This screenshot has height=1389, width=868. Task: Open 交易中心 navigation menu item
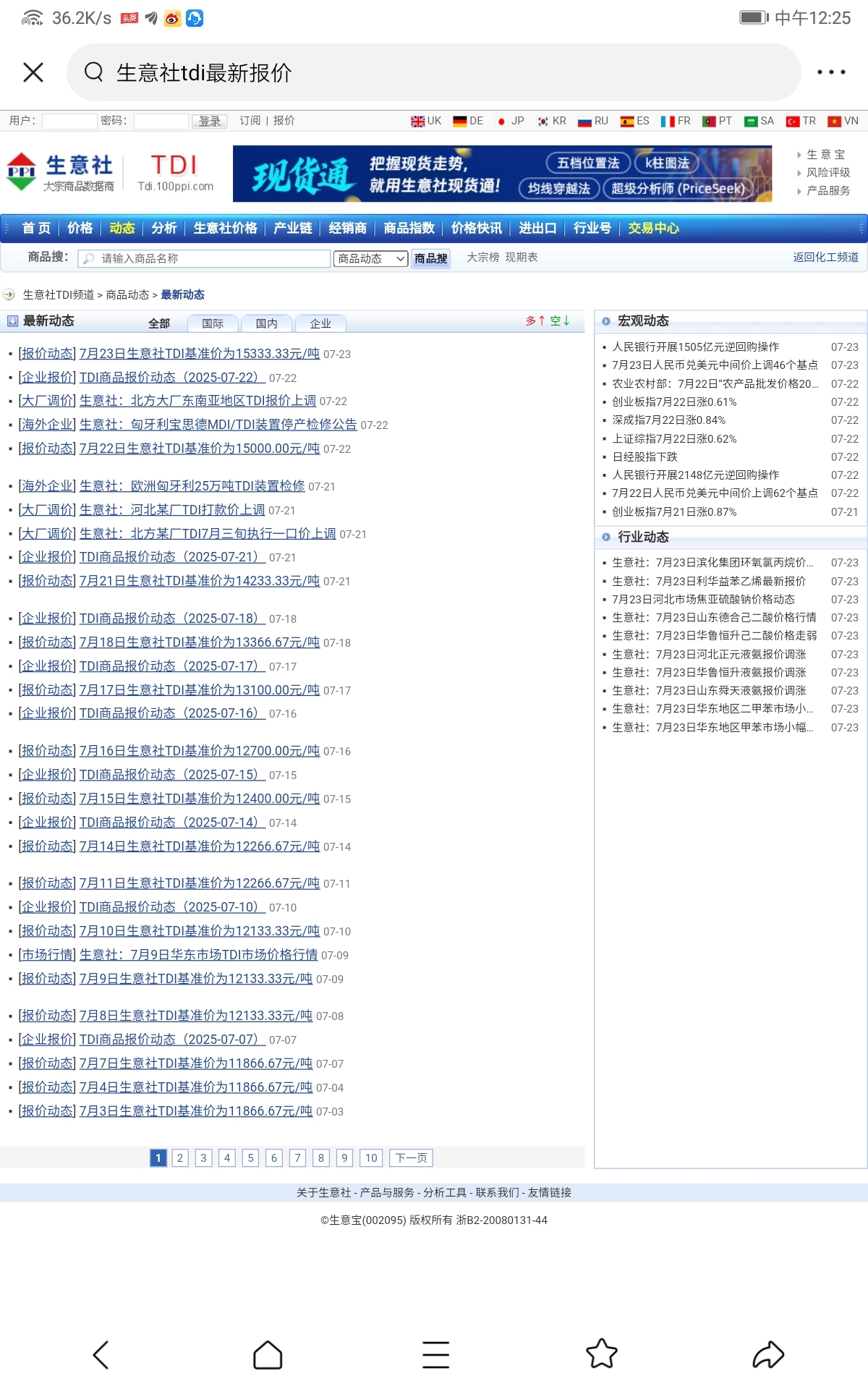tap(654, 228)
